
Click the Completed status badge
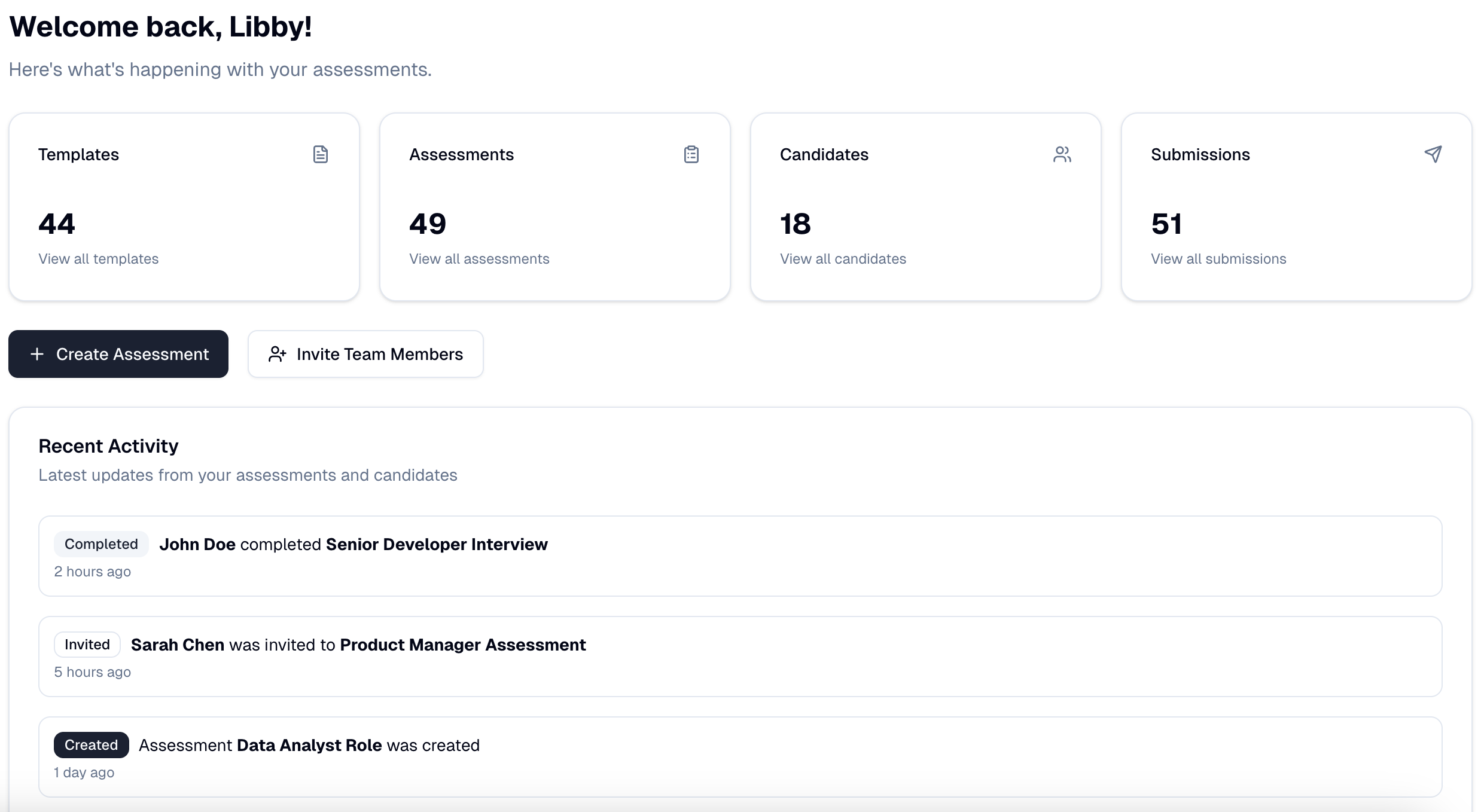tap(100, 544)
